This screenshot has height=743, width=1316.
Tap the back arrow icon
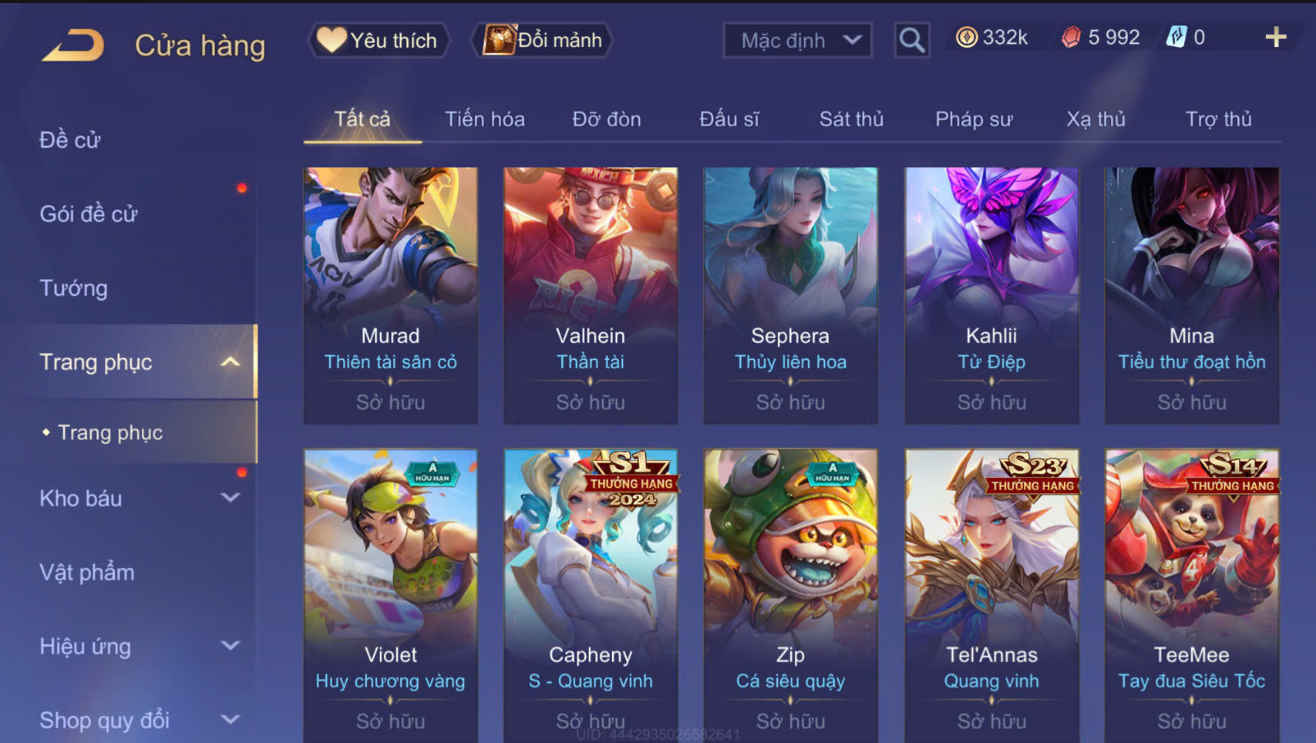73,45
